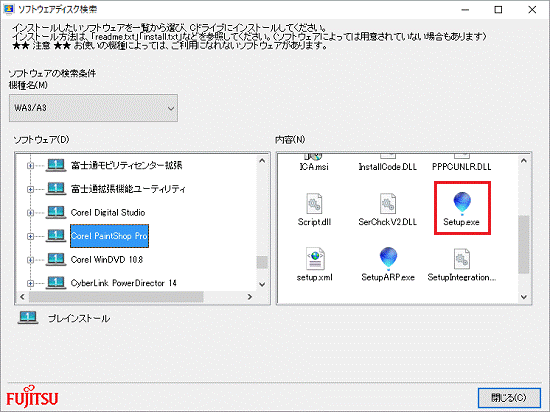Image resolution: width=550 pixels, height=412 pixels.
Task: Select 富士通モビリティセンター拡張 in tree
Action: tap(127, 165)
